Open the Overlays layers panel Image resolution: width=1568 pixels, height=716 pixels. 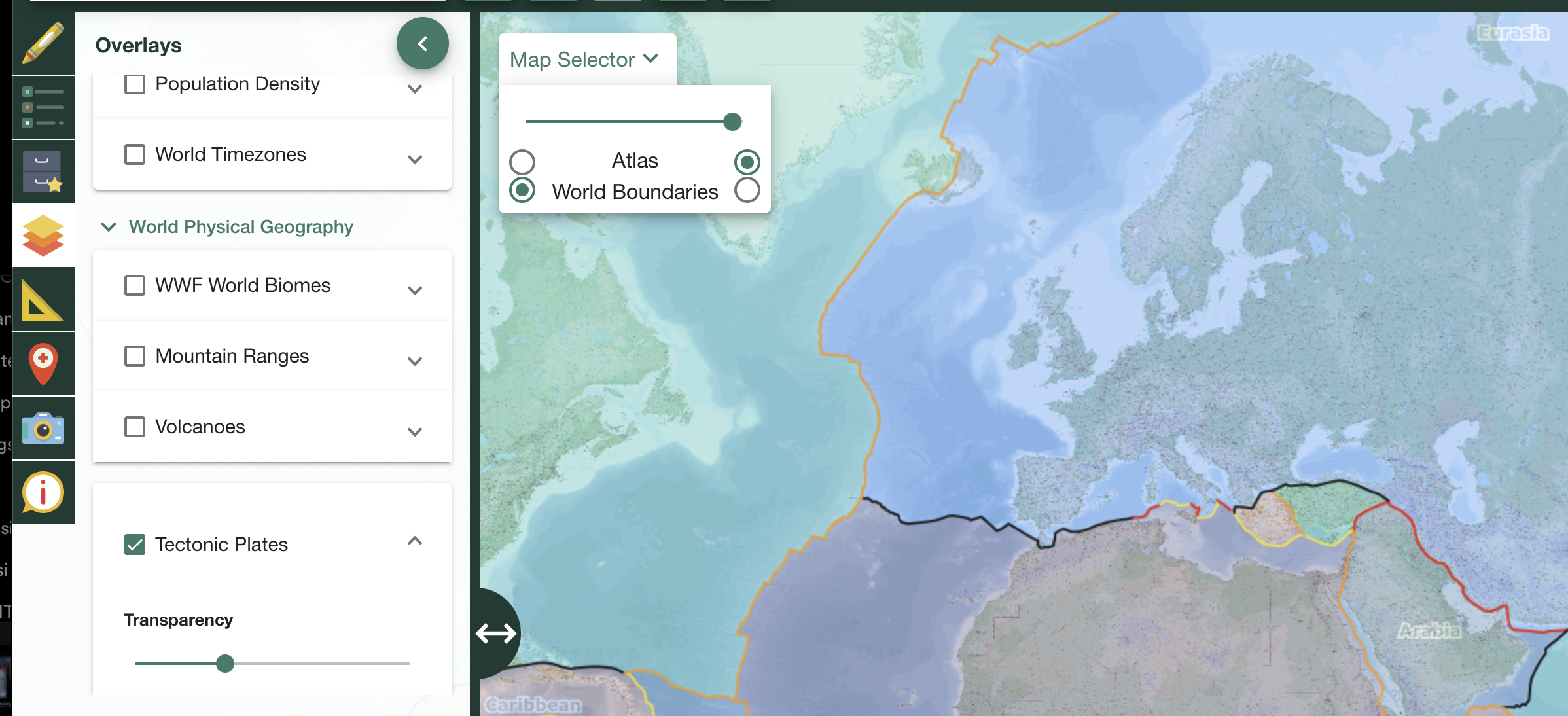tap(42, 235)
